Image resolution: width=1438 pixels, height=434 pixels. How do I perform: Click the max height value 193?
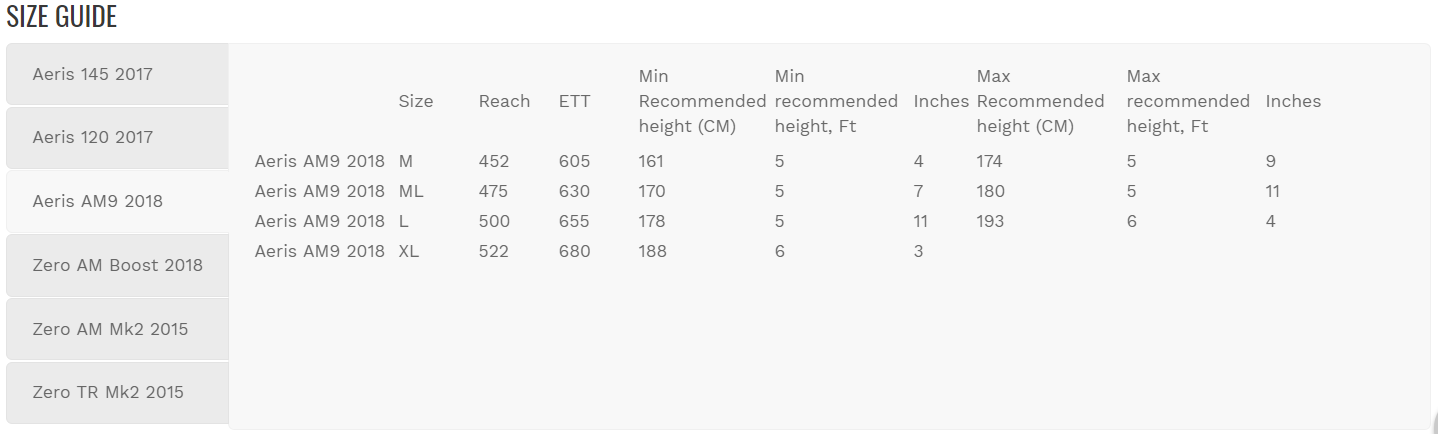[x=991, y=221]
